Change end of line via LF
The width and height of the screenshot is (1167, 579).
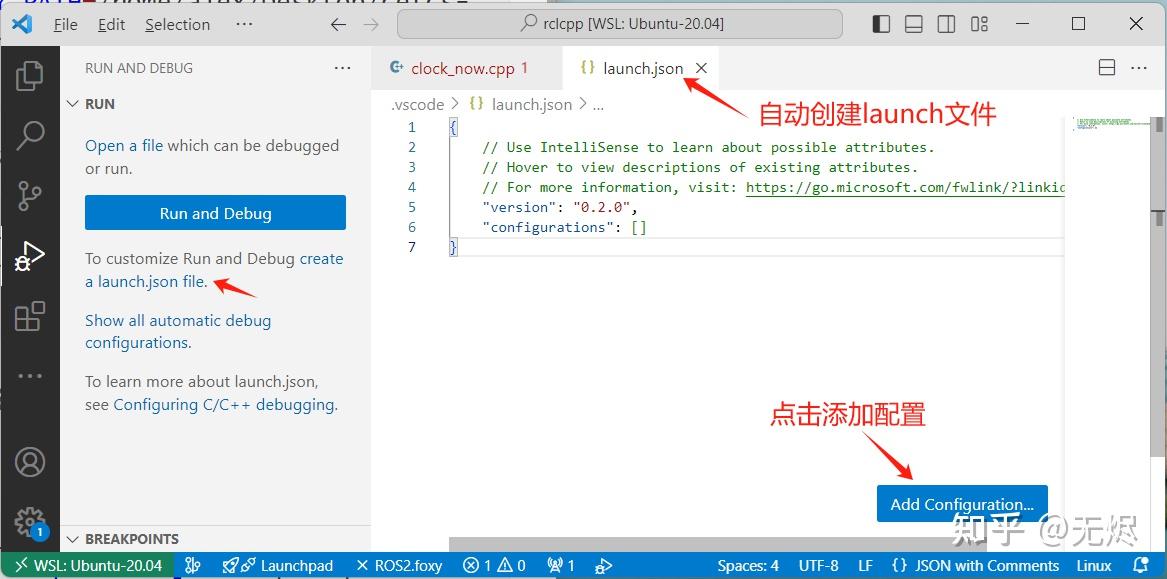[865, 566]
